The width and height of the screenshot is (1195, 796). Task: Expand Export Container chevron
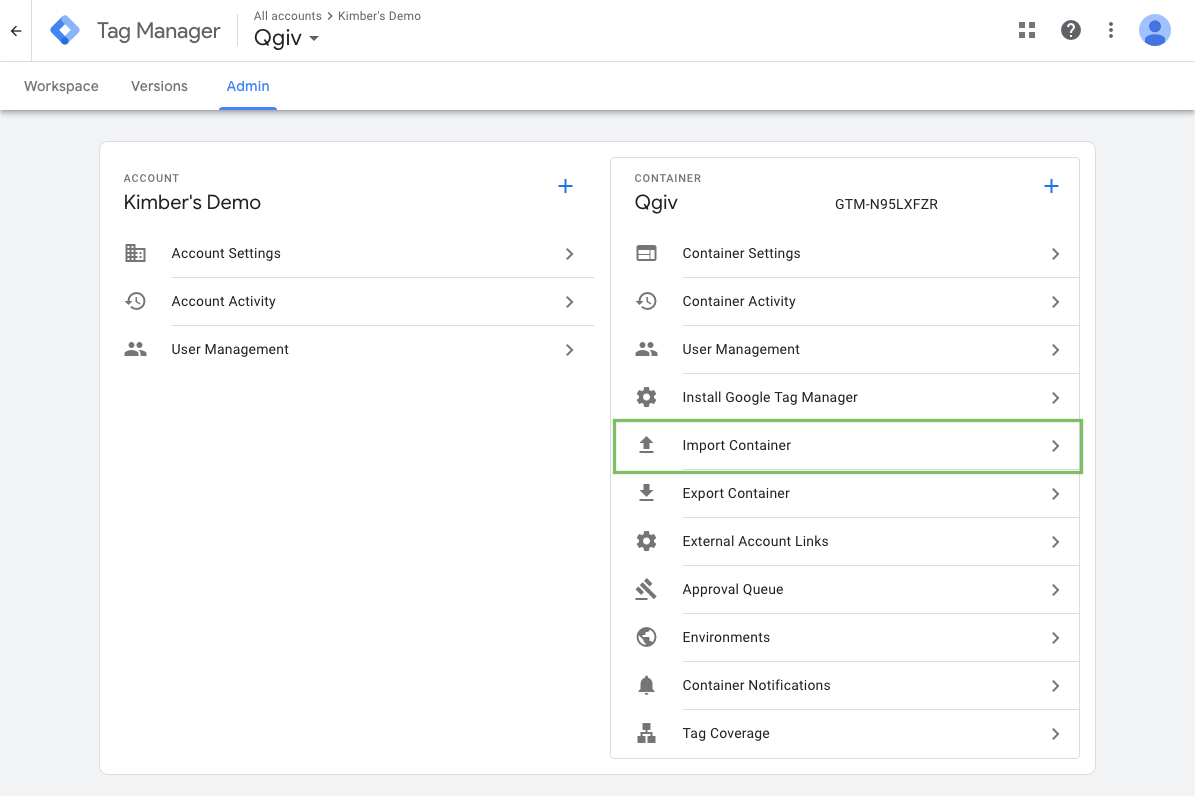point(1056,494)
